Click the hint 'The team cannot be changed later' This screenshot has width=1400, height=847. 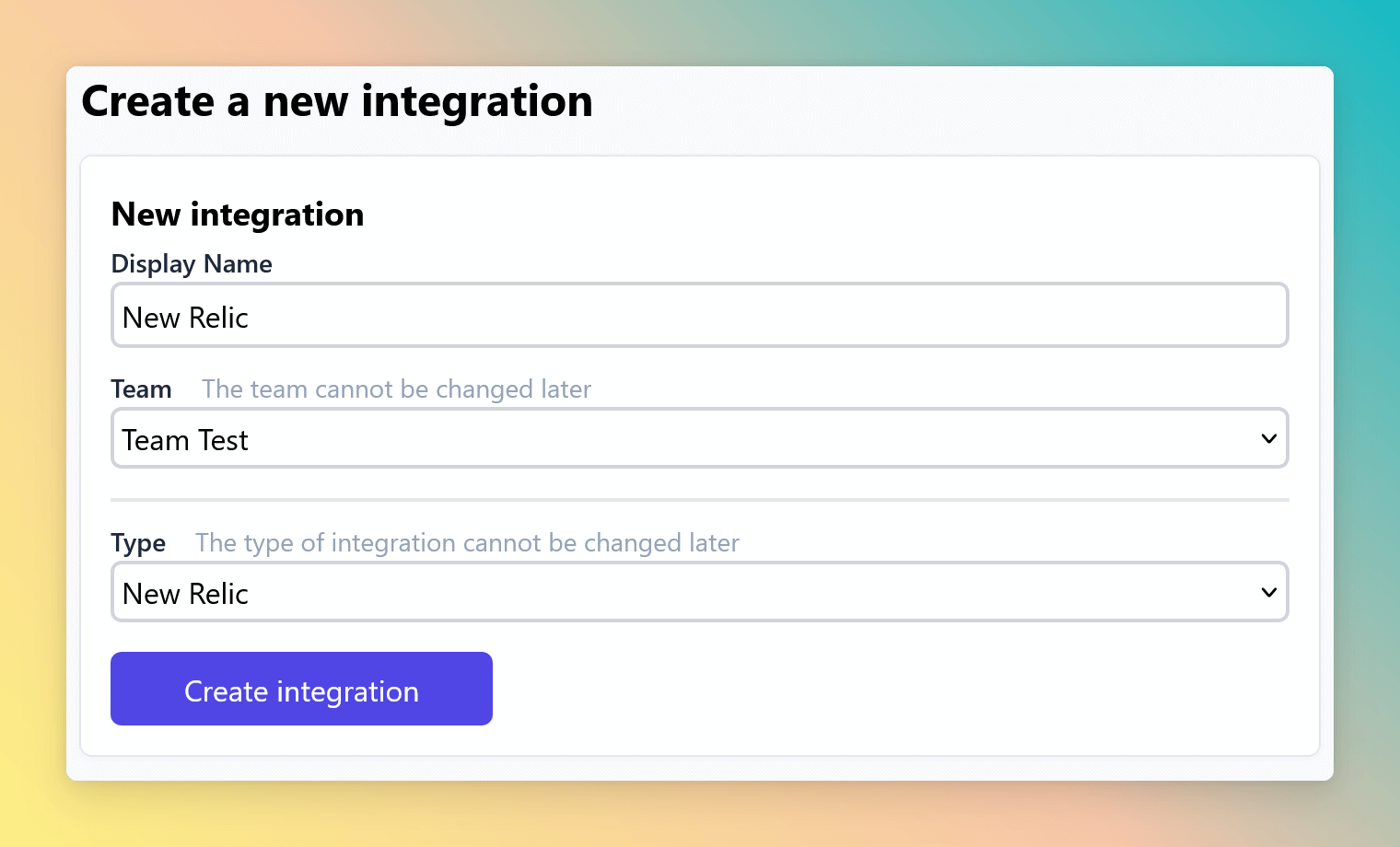pos(396,389)
